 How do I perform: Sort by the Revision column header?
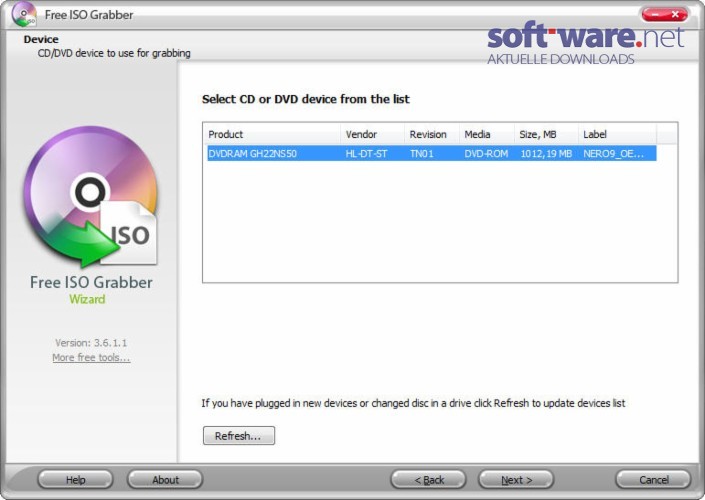coord(432,134)
